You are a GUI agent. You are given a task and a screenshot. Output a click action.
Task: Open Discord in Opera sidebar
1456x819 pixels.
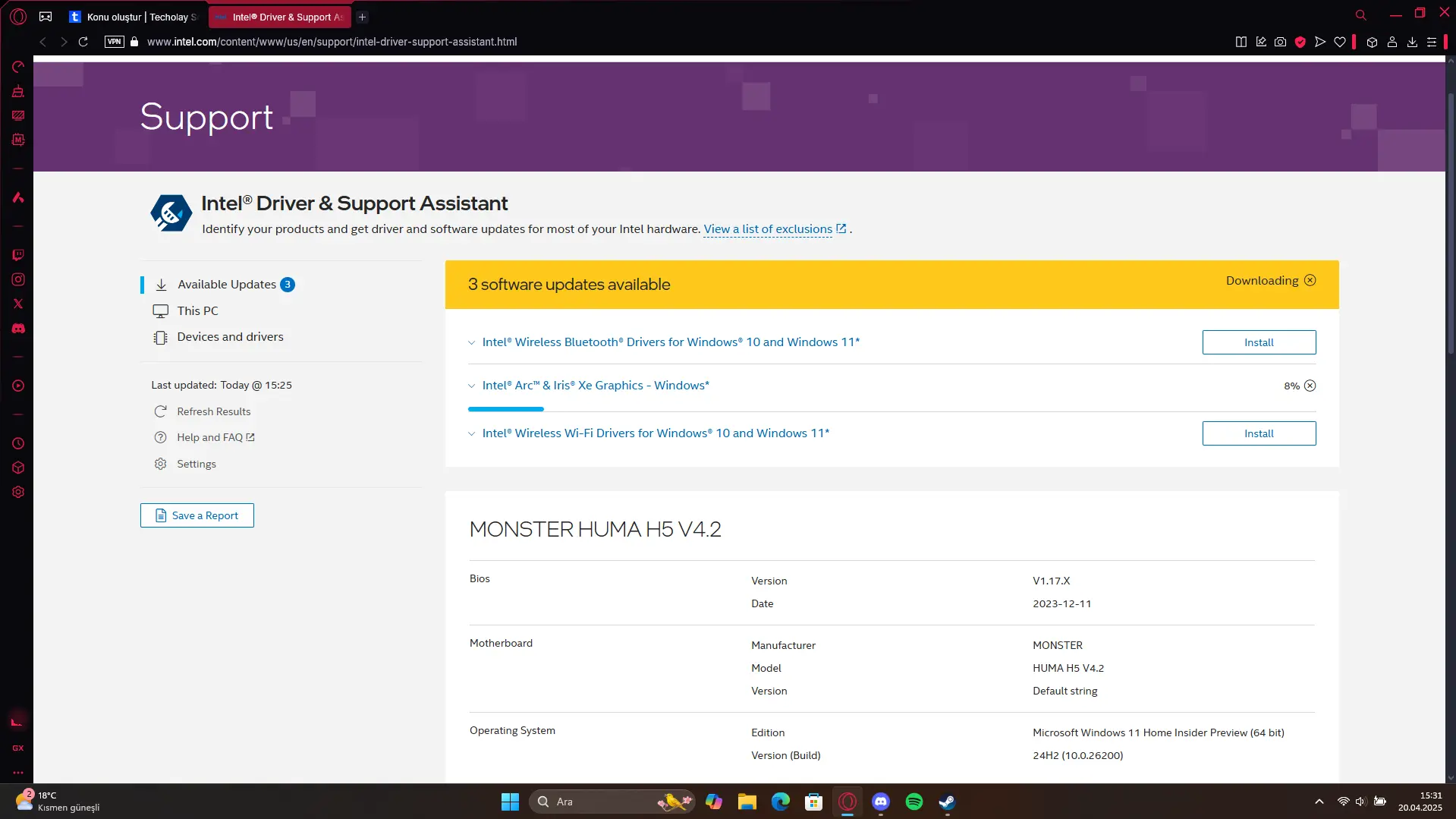click(18, 329)
